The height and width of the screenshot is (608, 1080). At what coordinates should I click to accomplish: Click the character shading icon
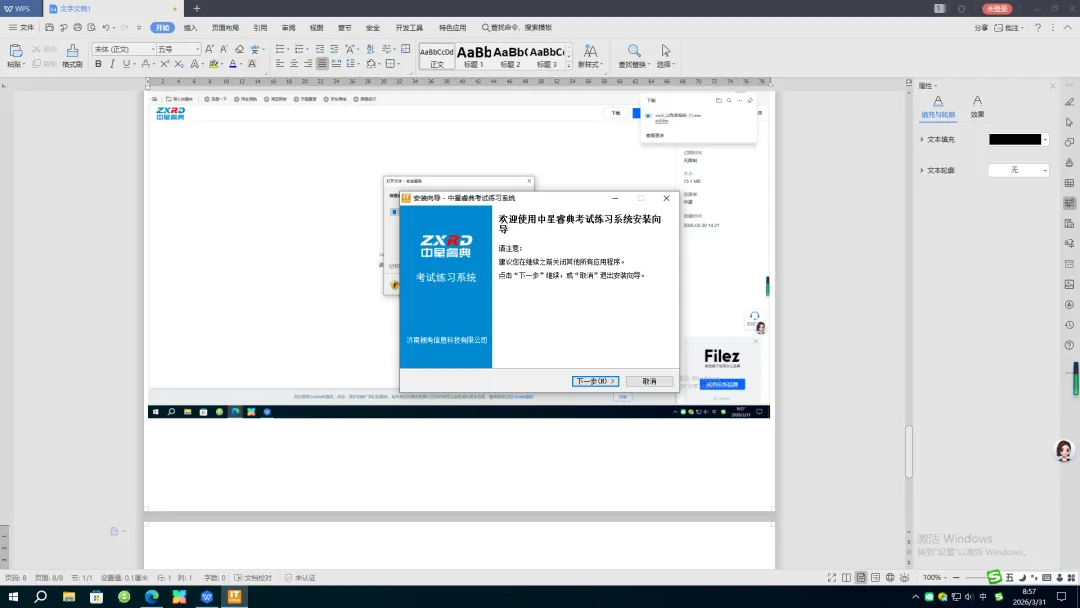tap(252, 64)
